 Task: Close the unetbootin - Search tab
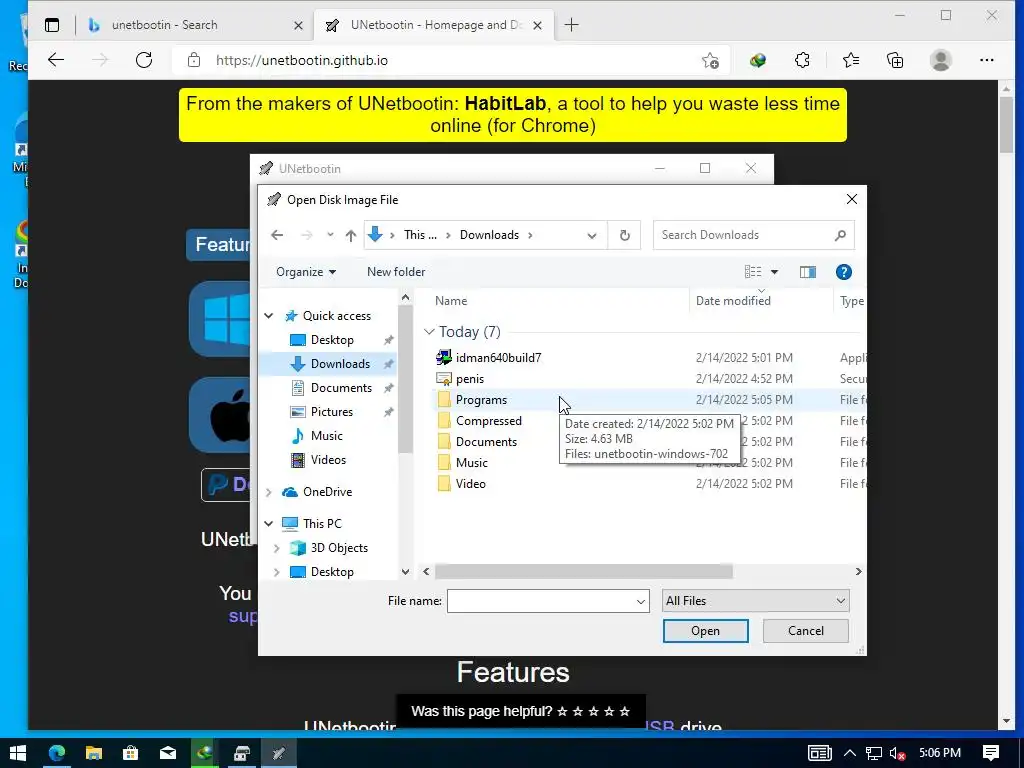pyautogui.click(x=298, y=25)
